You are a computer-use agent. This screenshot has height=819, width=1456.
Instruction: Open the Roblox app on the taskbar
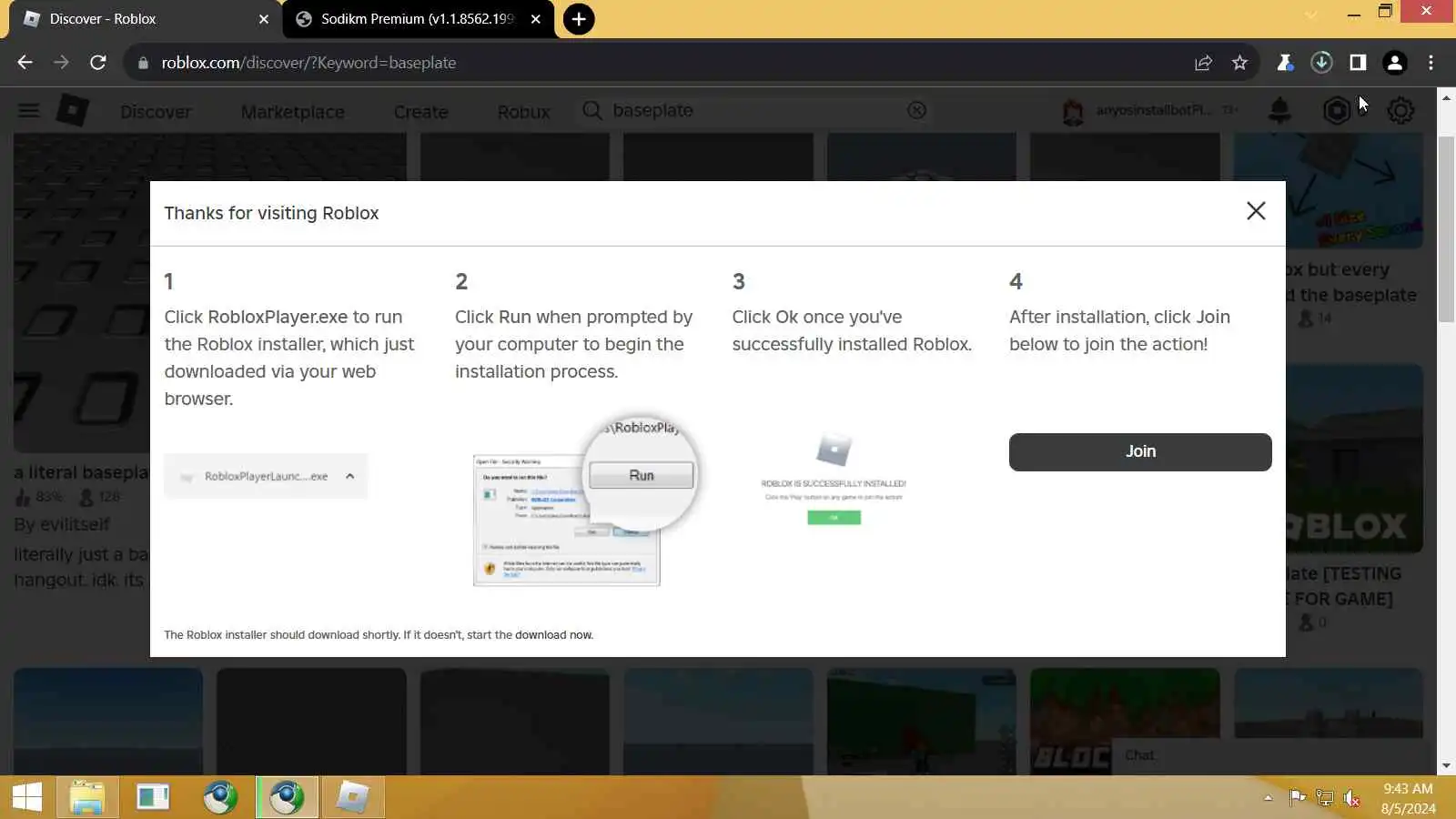(x=353, y=798)
